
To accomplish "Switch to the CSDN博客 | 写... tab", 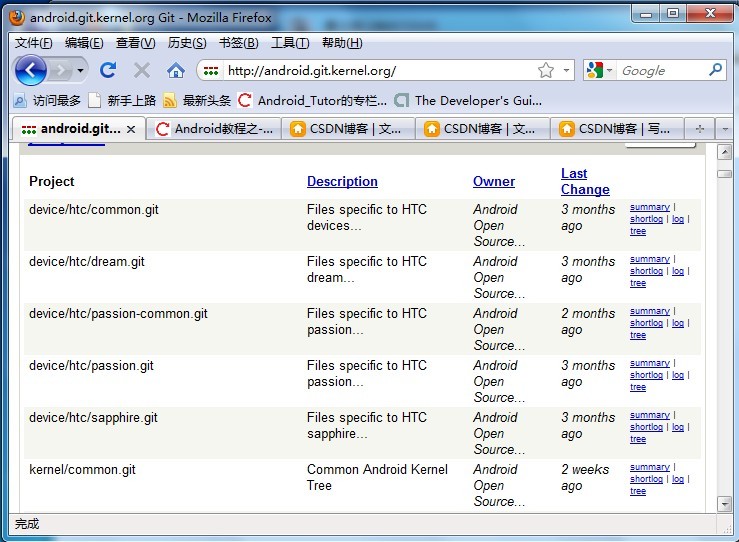I will [x=617, y=129].
